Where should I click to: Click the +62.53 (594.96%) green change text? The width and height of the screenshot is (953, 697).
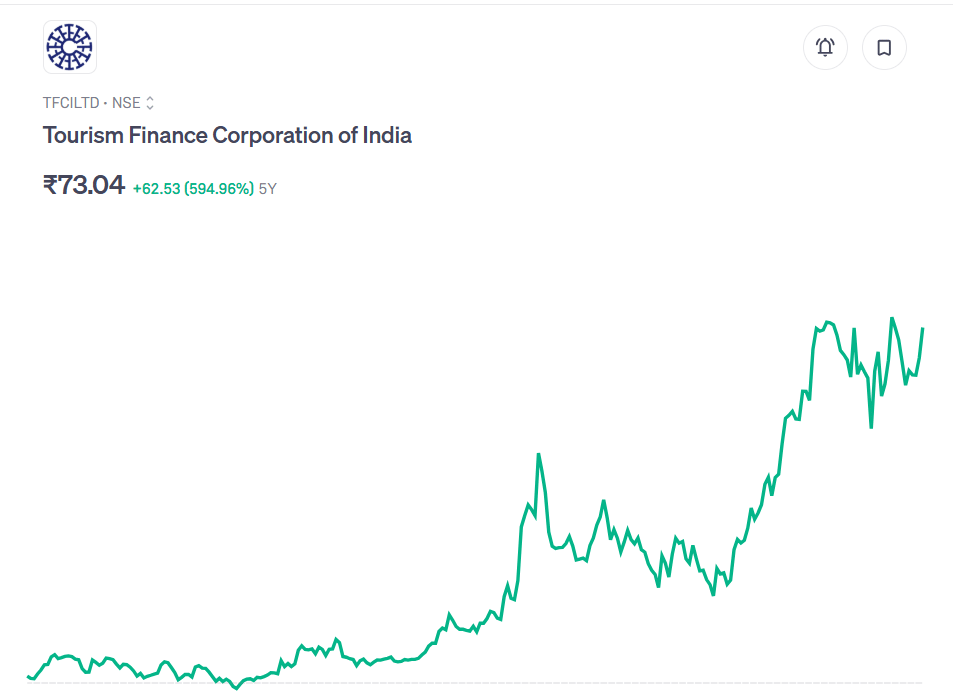coord(193,188)
